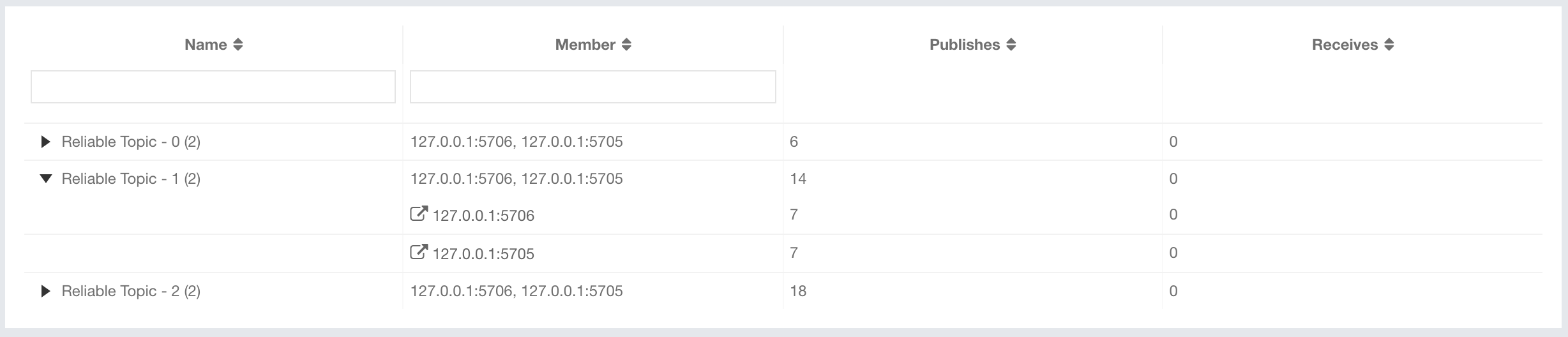Viewport: 1568px width, 337px height.
Task: Collapse Reliable Topic - 1 row
Action: coord(45,179)
